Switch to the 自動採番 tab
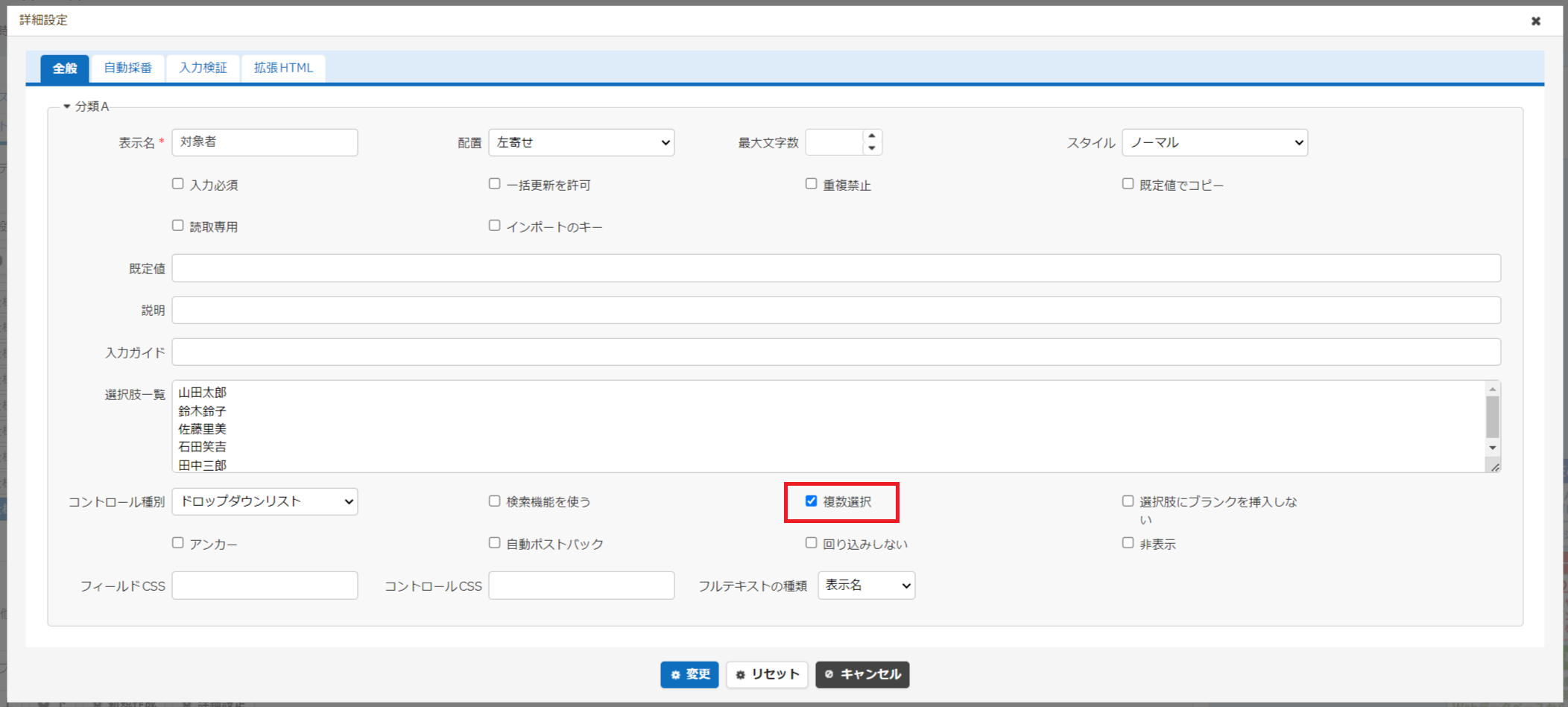This screenshot has height=707, width=1568. click(x=127, y=68)
